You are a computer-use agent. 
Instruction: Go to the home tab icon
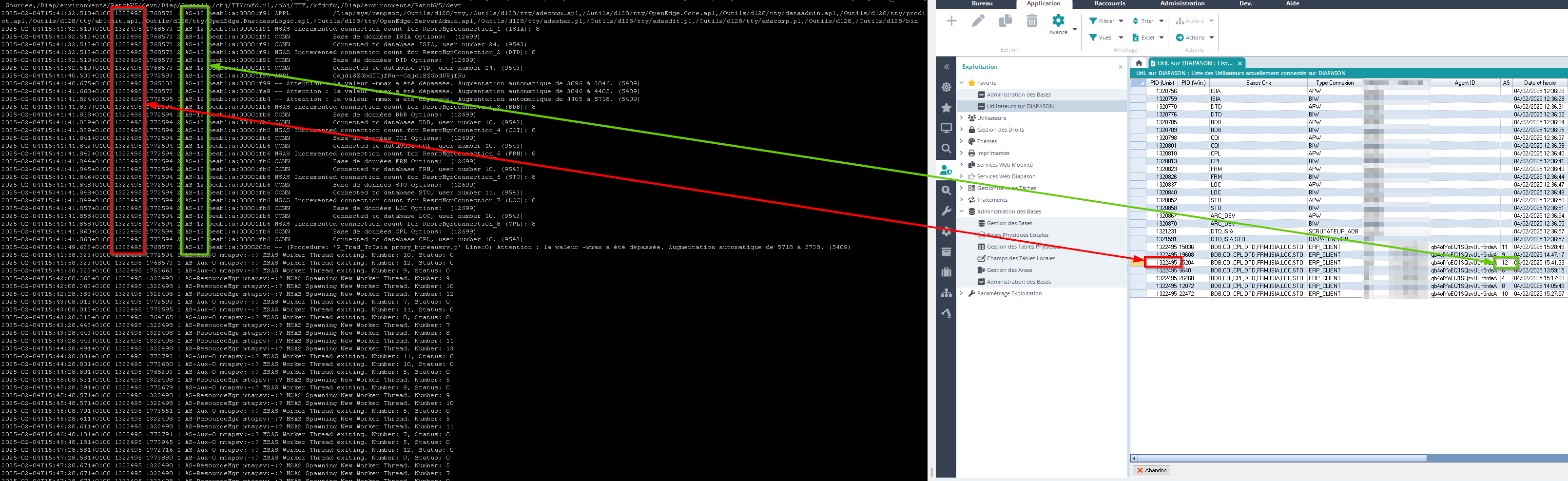(x=1138, y=63)
